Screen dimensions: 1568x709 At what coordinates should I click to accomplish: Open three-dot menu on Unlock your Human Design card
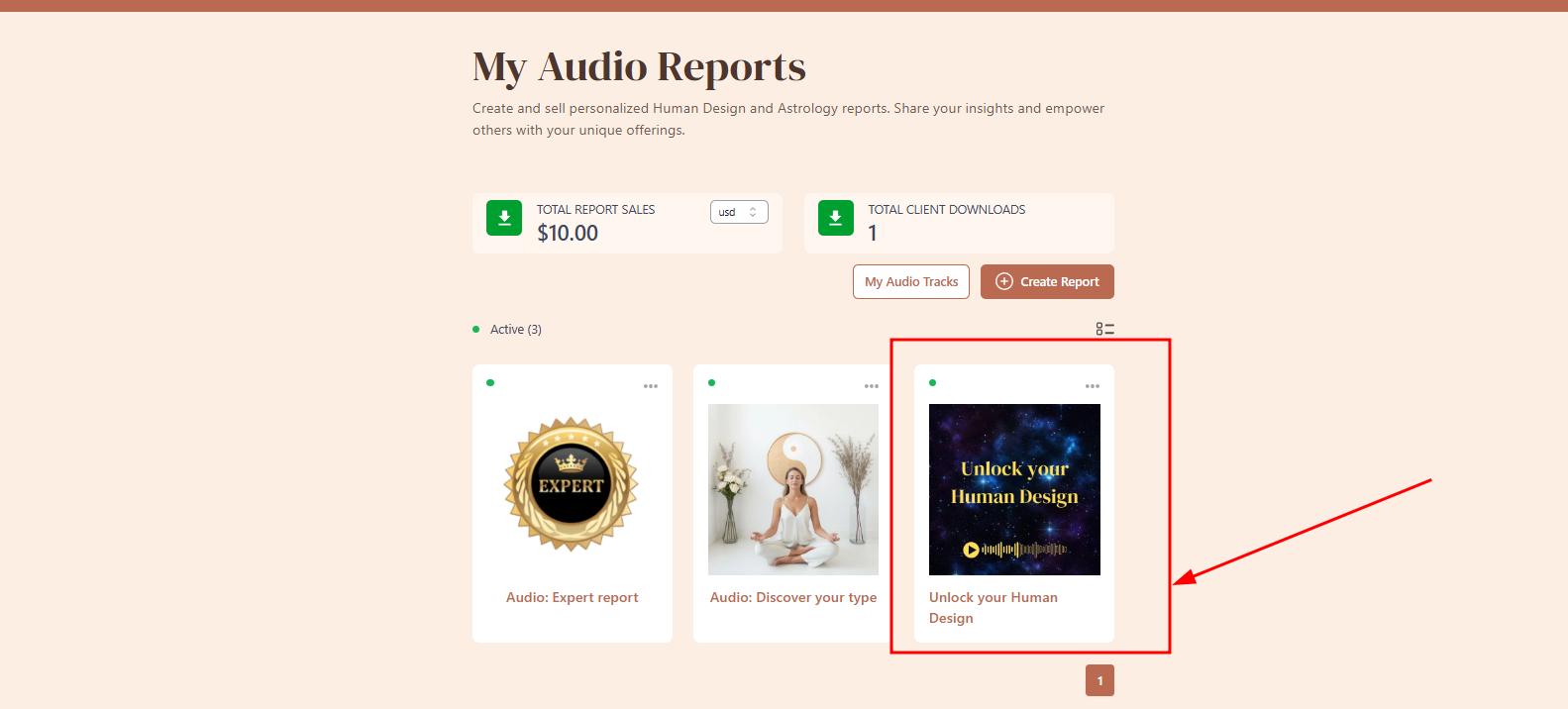pyautogui.click(x=1093, y=386)
